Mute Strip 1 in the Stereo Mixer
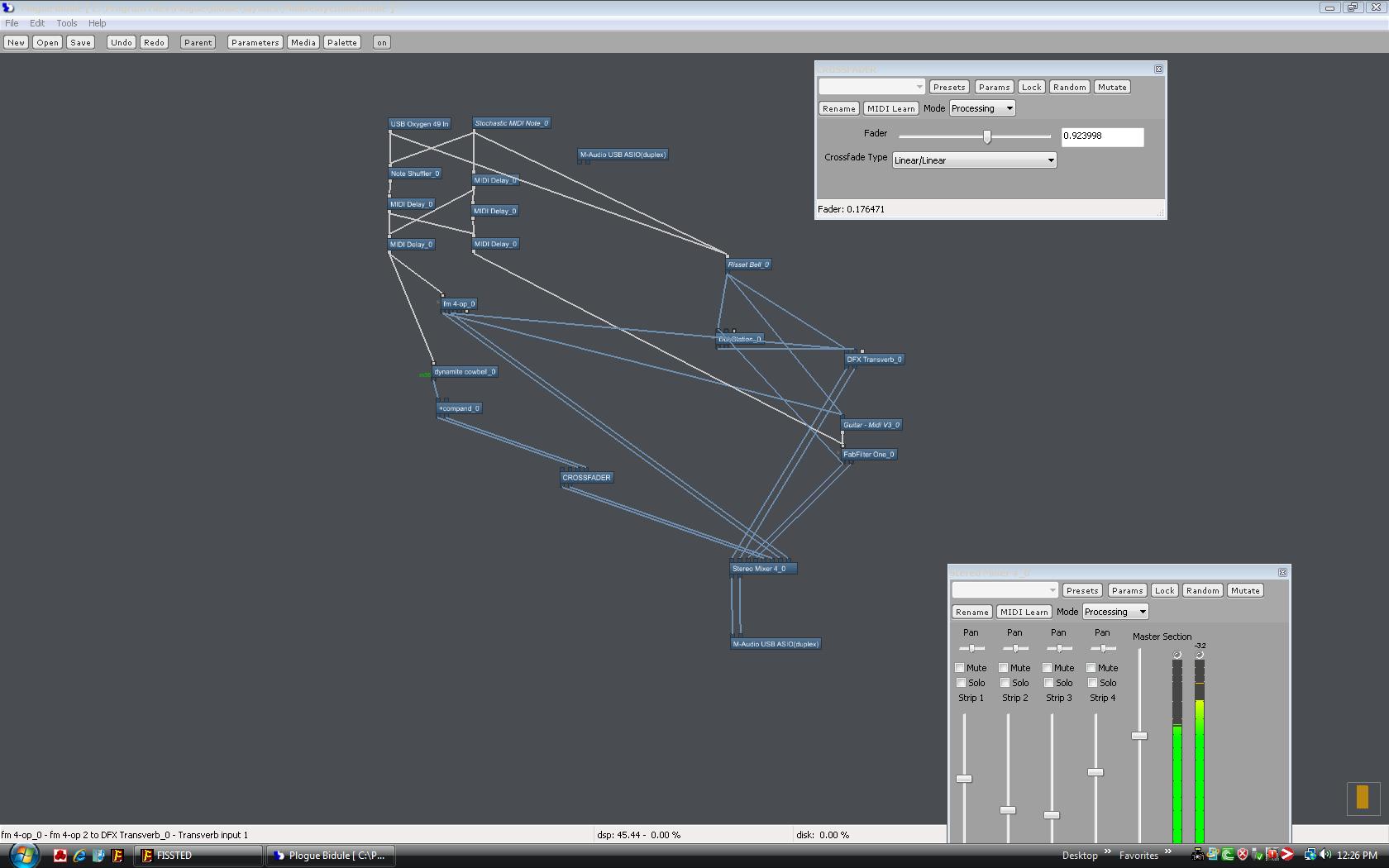This screenshot has width=1389, height=868. (x=960, y=668)
